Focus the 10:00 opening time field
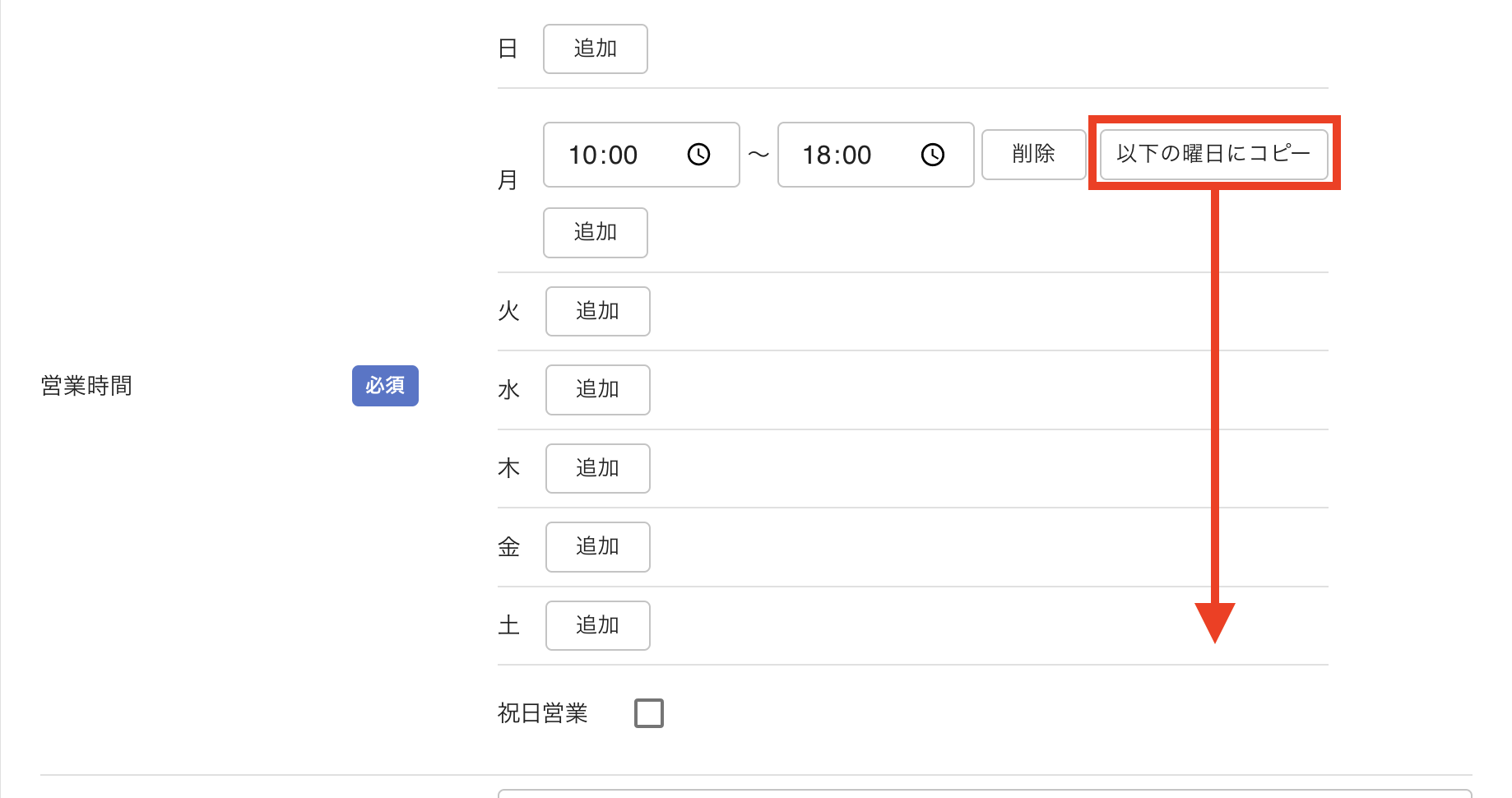Viewport: 1512px width, 798px height. [613, 155]
